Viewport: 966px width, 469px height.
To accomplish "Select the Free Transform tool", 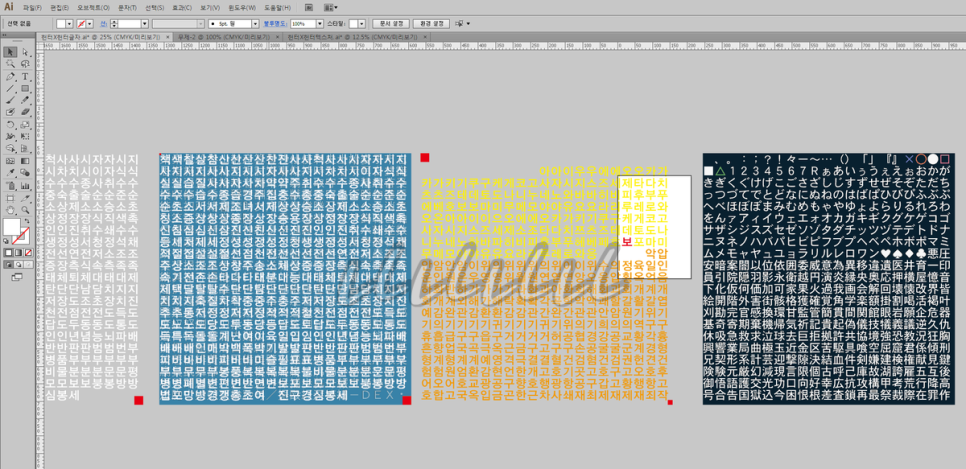I will [x=25, y=137].
